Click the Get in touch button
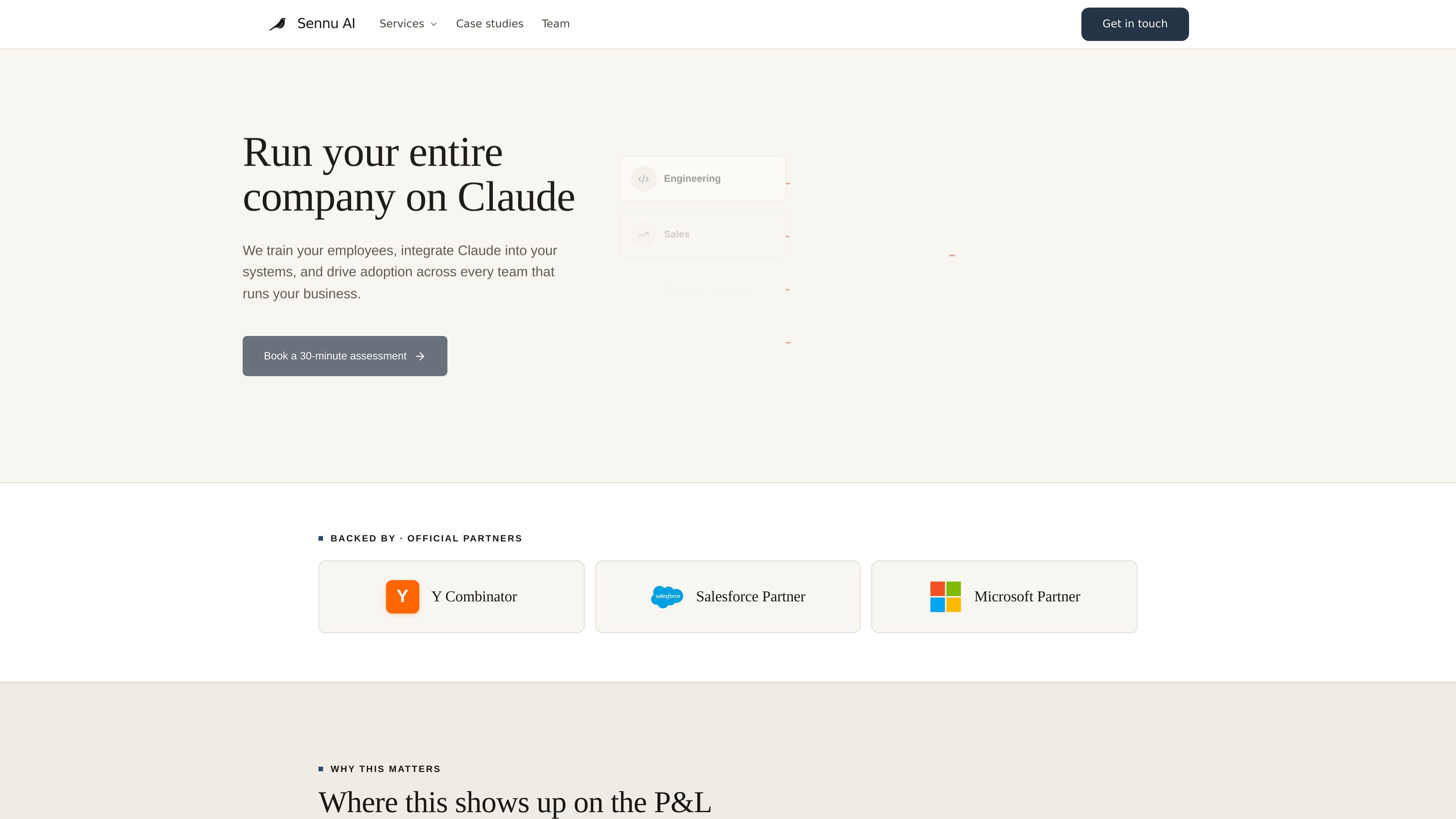The width and height of the screenshot is (1456, 819). [1135, 24]
